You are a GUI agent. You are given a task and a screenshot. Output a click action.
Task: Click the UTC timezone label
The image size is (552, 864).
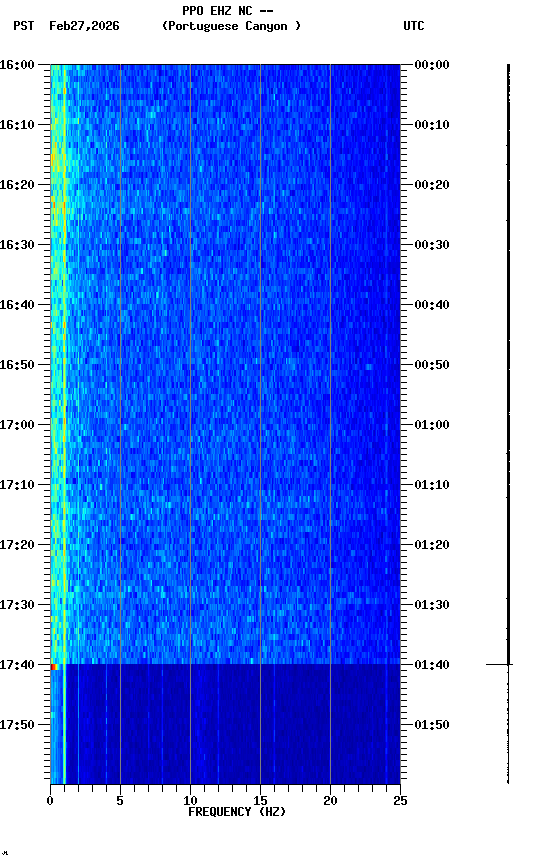tap(414, 26)
